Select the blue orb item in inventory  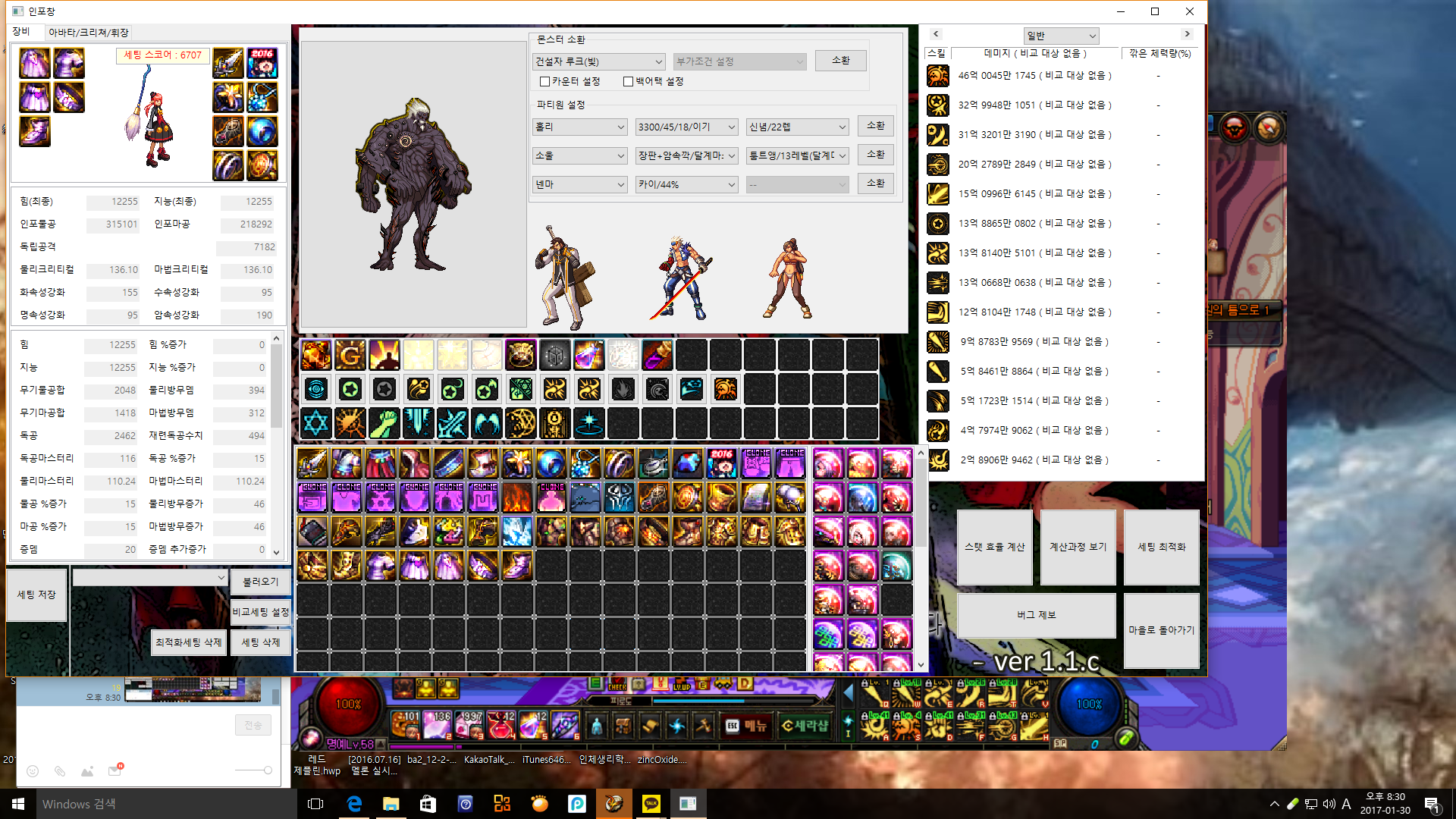coord(551,463)
